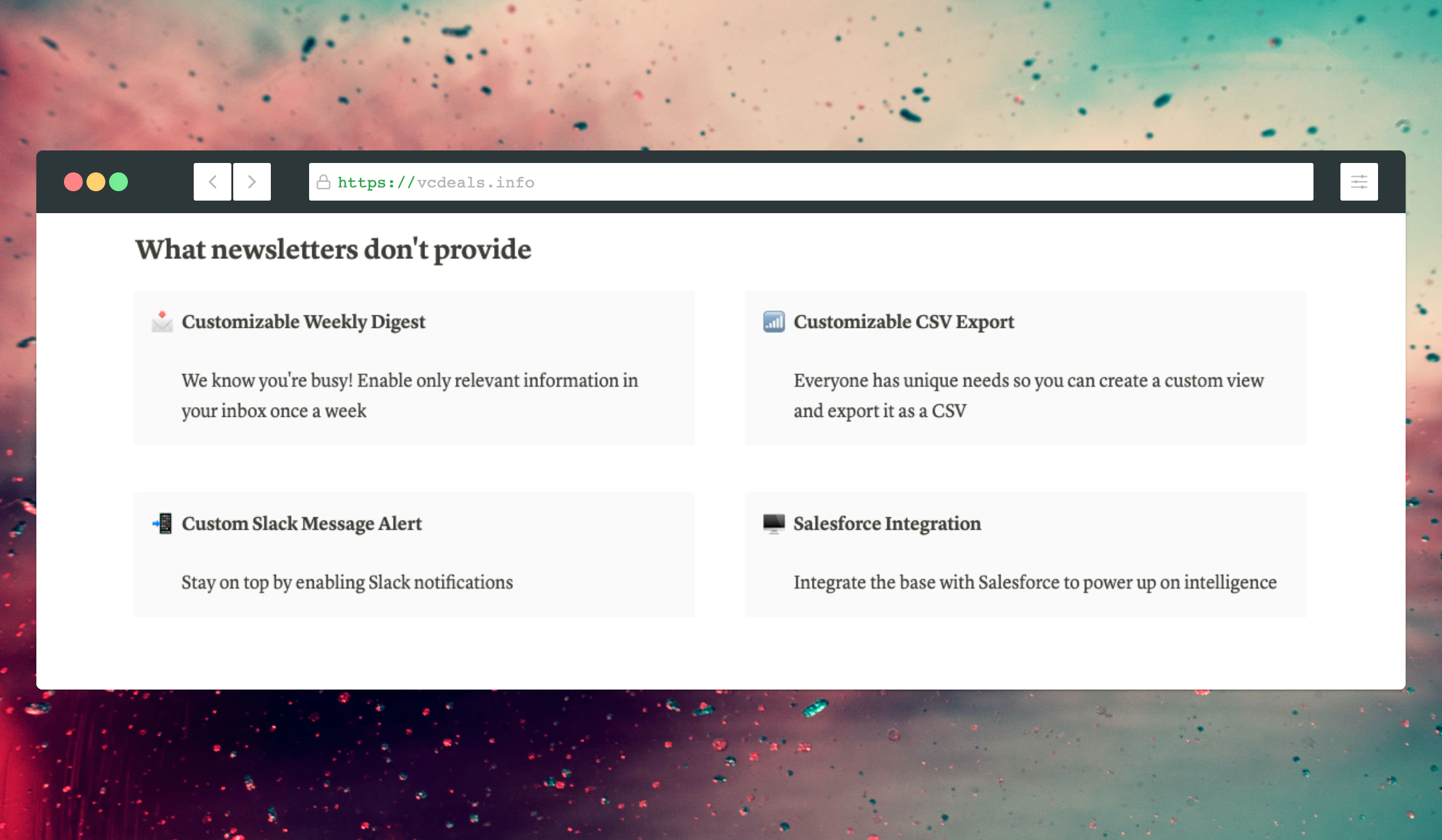Click the 'Stay on top by enabling Slack' text
This screenshot has width=1442, height=840.
click(x=347, y=582)
